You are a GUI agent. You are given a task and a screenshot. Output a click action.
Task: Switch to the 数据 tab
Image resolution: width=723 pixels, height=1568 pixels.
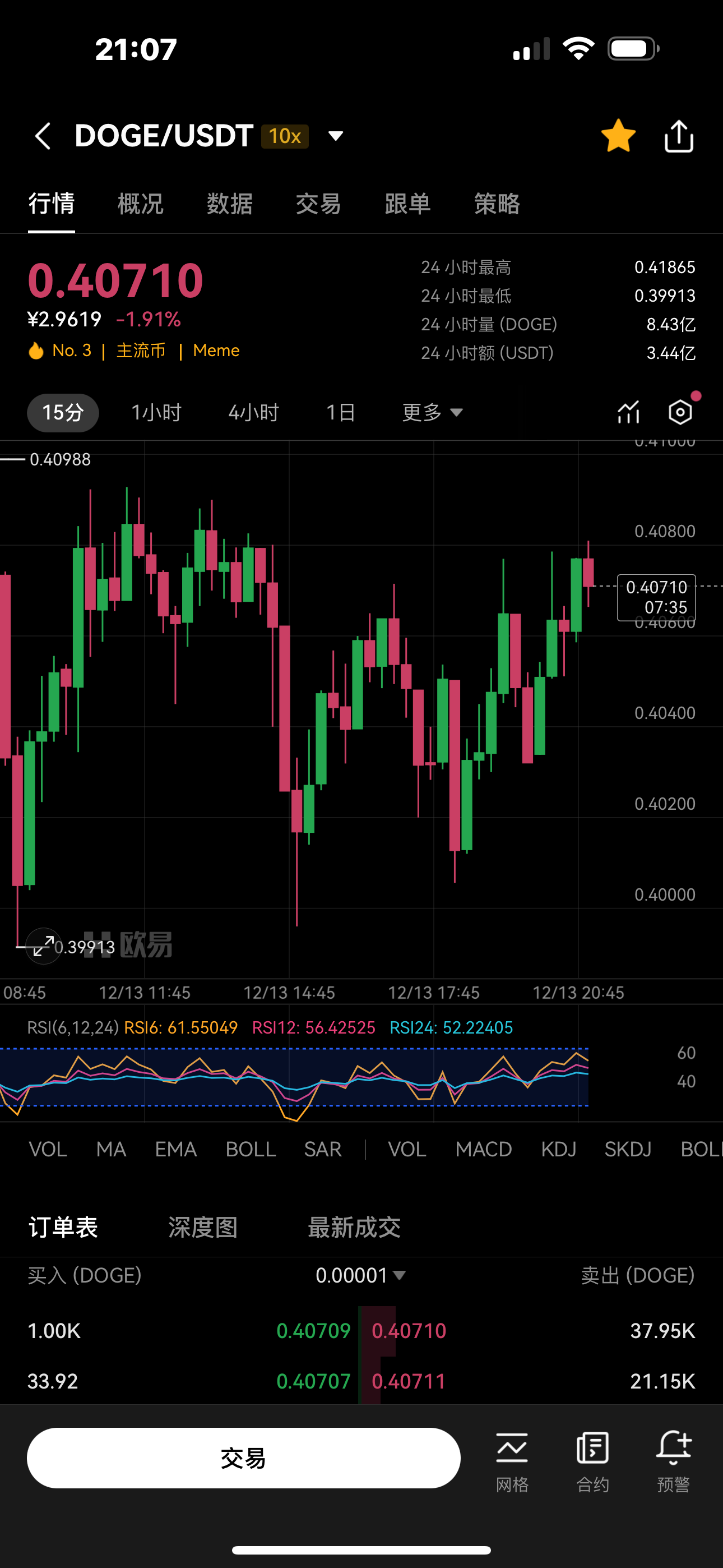[229, 204]
